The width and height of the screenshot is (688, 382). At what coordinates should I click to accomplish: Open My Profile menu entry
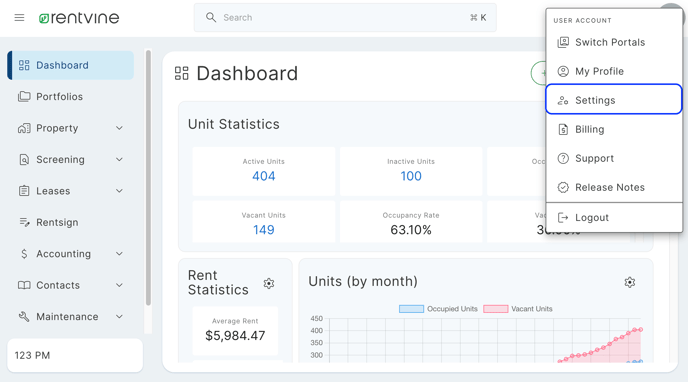point(614,71)
